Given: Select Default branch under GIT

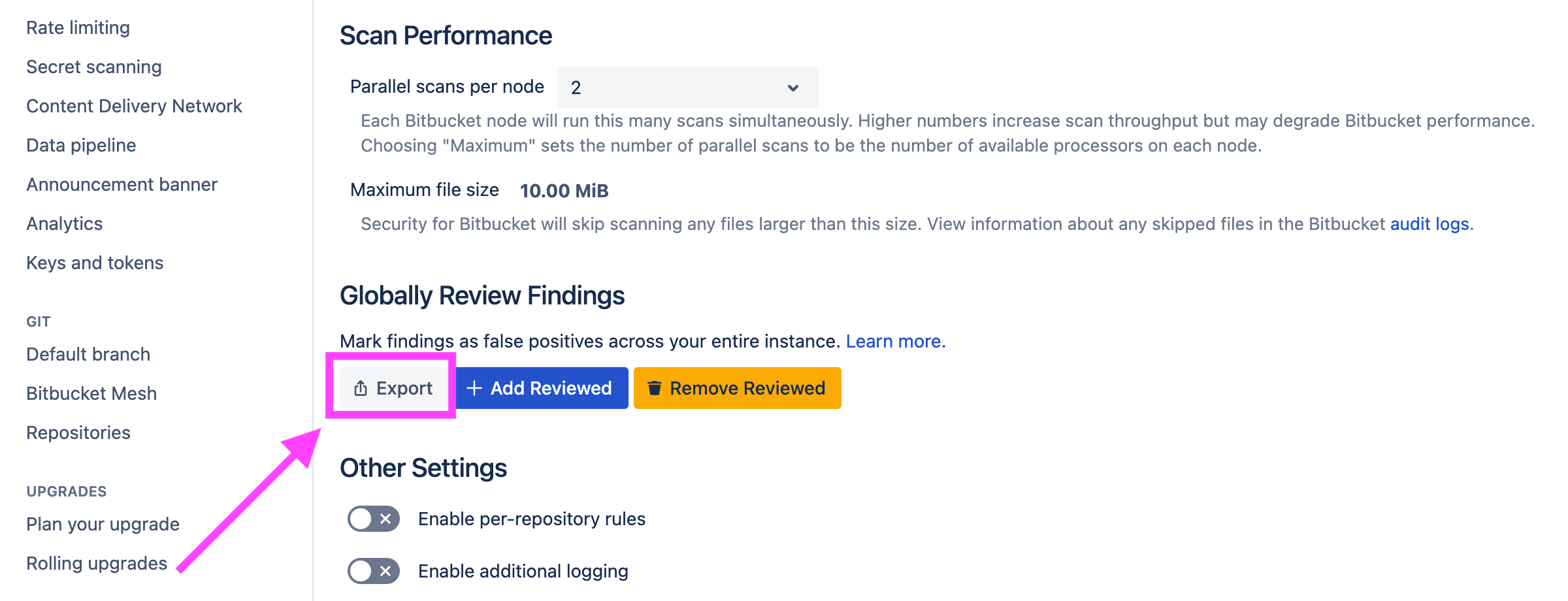Looking at the screenshot, I should (x=88, y=354).
